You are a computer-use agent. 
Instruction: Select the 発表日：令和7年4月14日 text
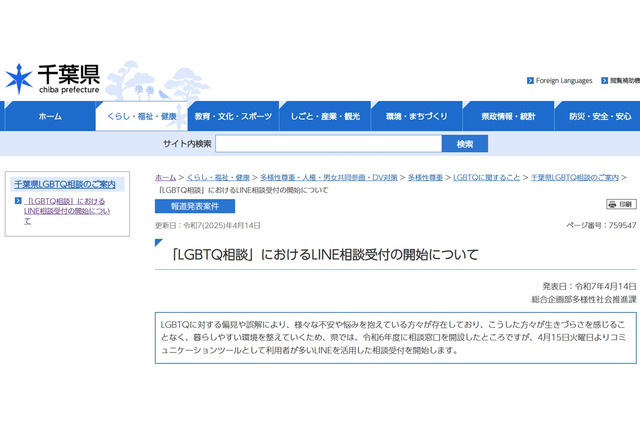coord(589,286)
